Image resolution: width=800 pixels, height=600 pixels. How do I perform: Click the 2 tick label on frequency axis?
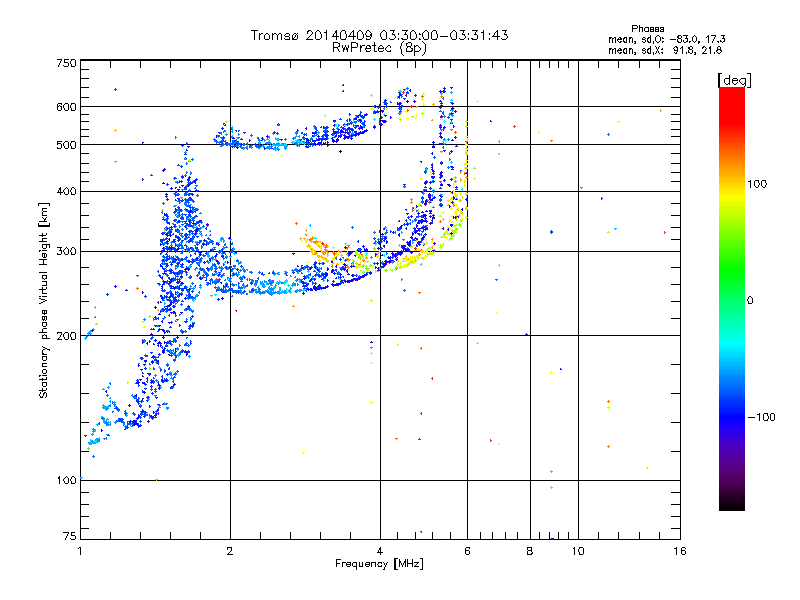(x=230, y=551)
